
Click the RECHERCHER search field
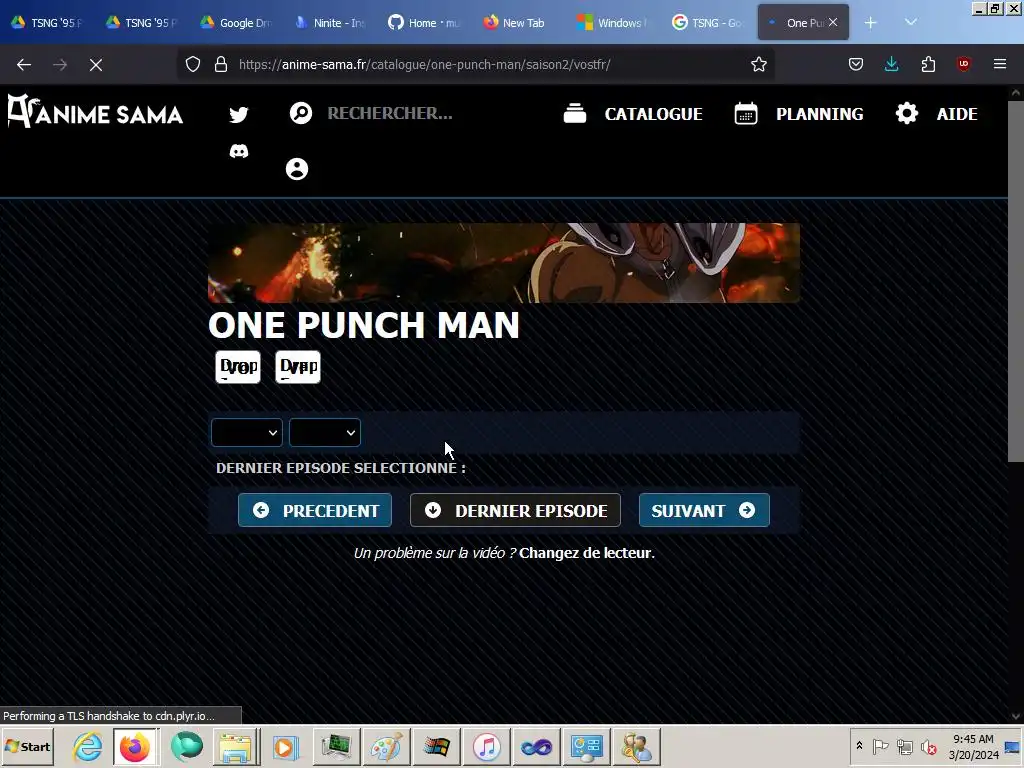(390, 113)
